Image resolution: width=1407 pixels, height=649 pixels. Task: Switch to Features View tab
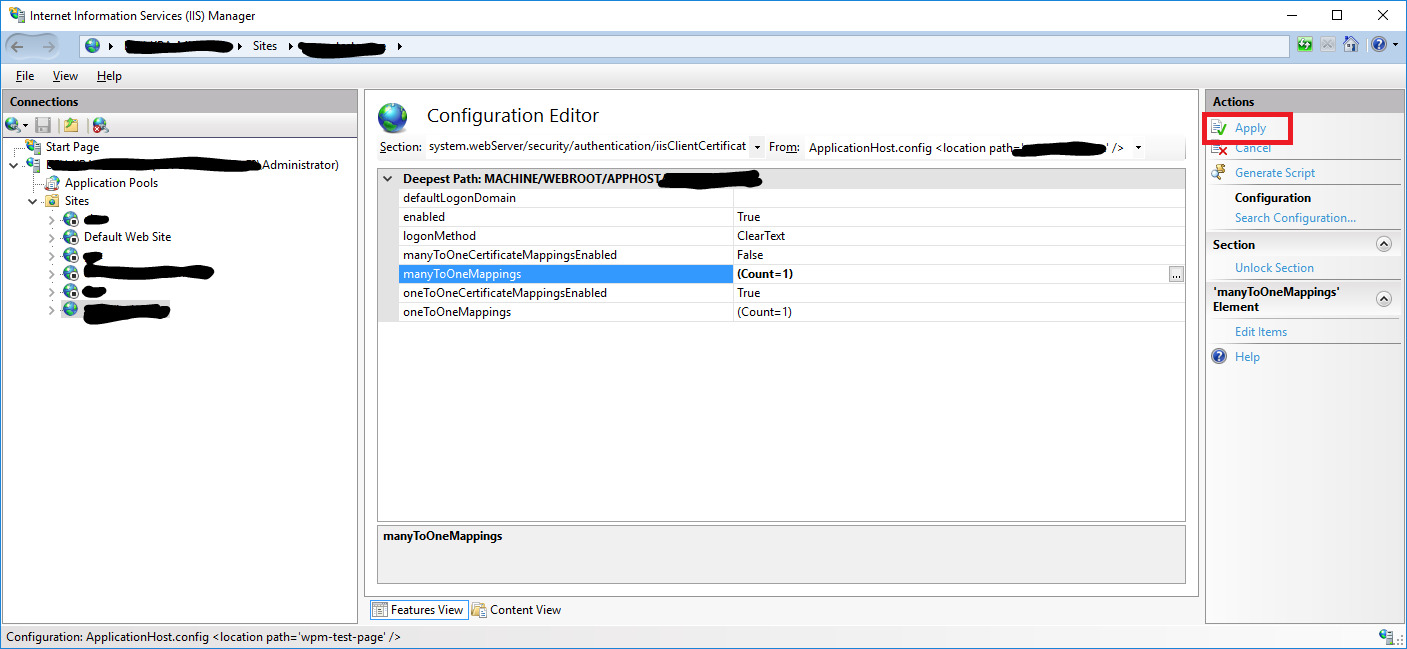click(x=419, y=610)
